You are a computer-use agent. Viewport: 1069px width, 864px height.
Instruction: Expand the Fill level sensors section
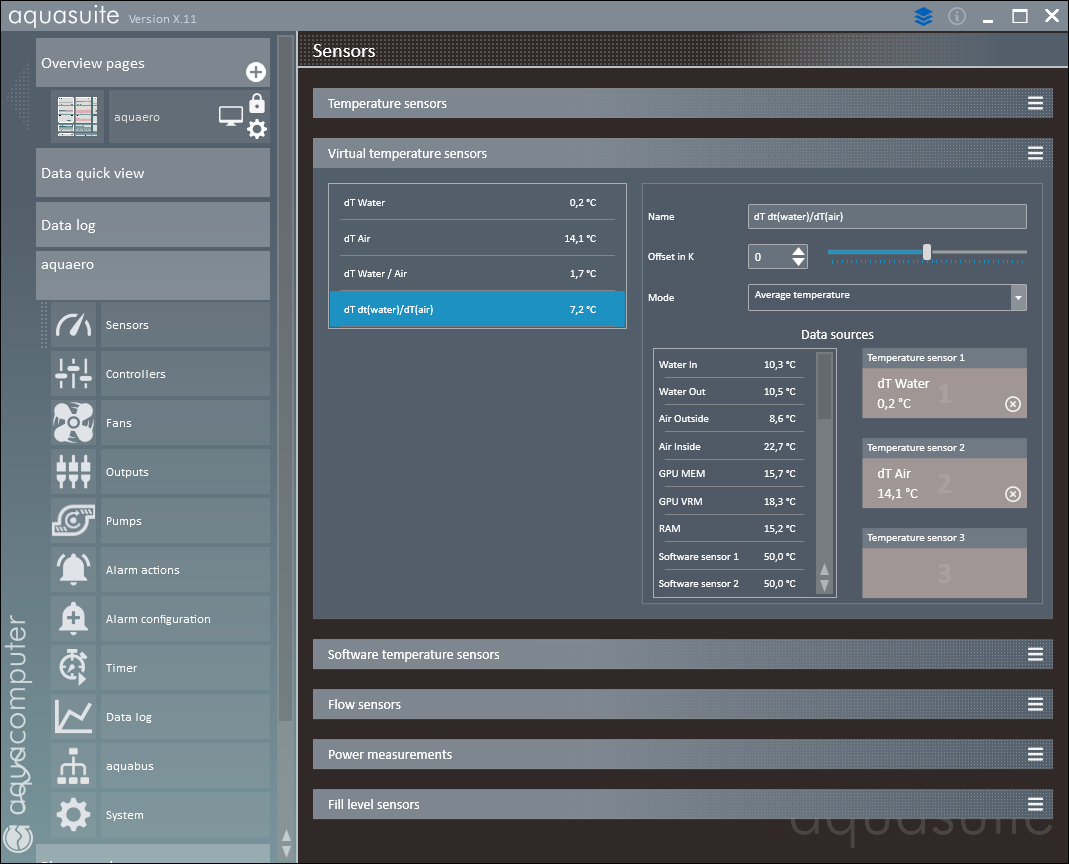point(1036,804)
